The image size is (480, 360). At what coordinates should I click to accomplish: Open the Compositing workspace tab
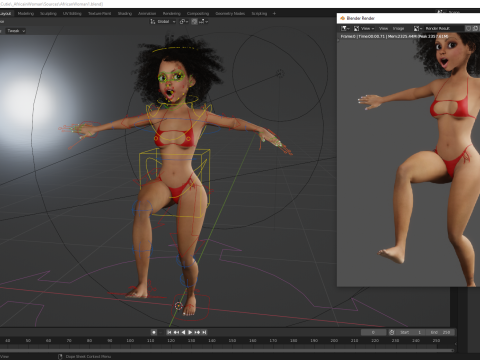(x=198, y=14)
